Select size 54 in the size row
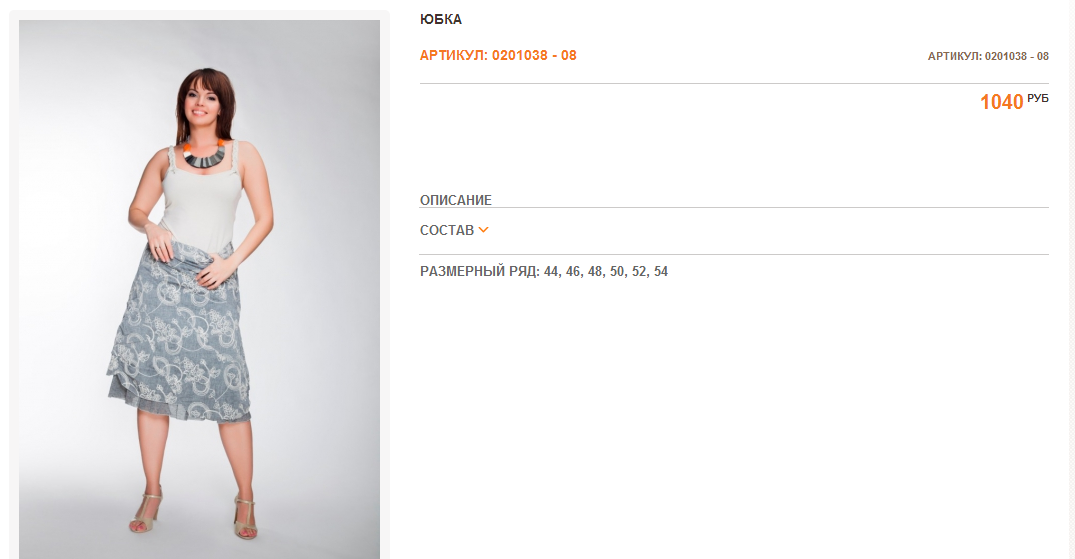Screen dimensions: 1075x559 (661, 272)
